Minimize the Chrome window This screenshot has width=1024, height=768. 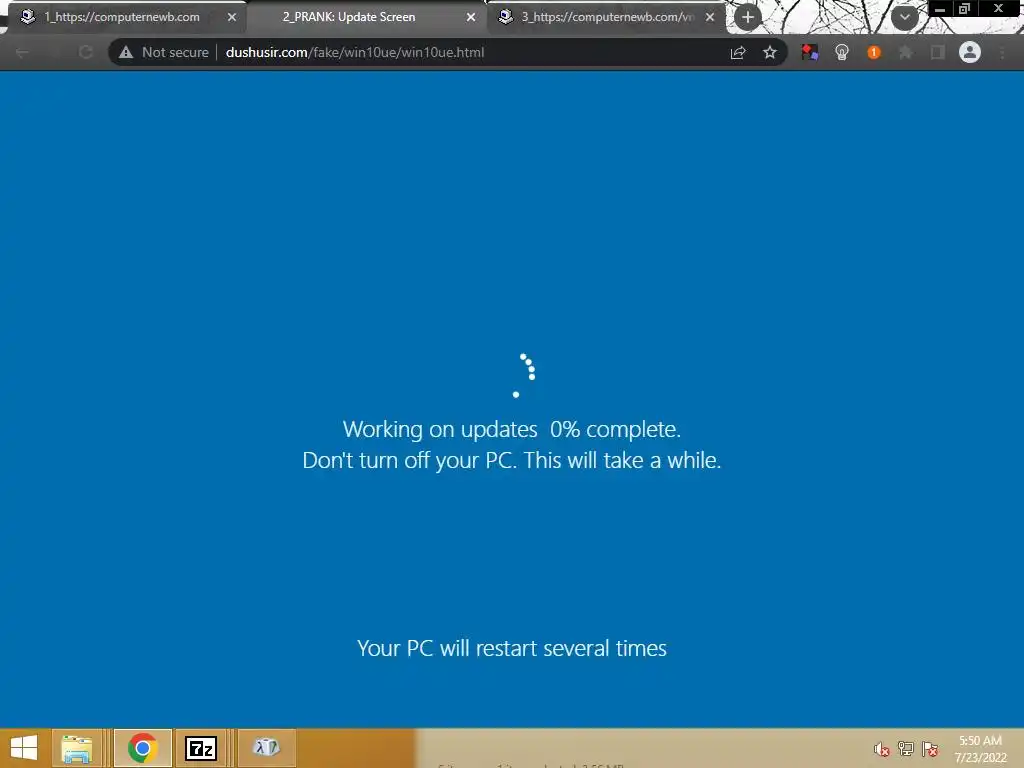(x=940, y=8)
